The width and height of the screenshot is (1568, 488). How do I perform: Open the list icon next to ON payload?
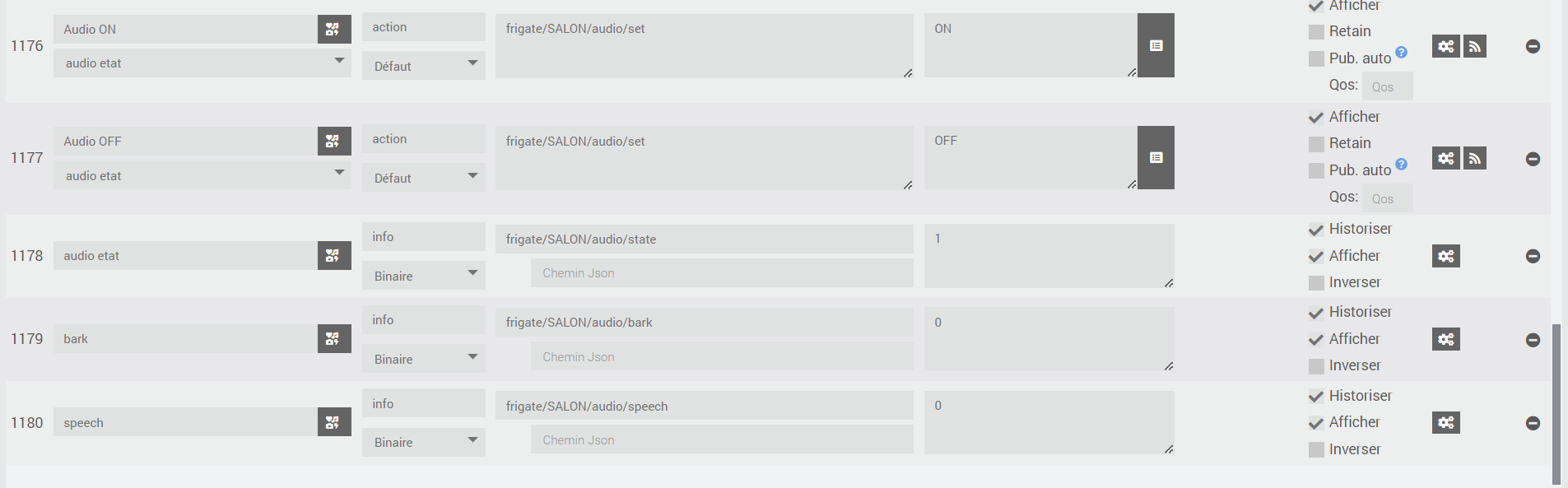[1156, 46]
